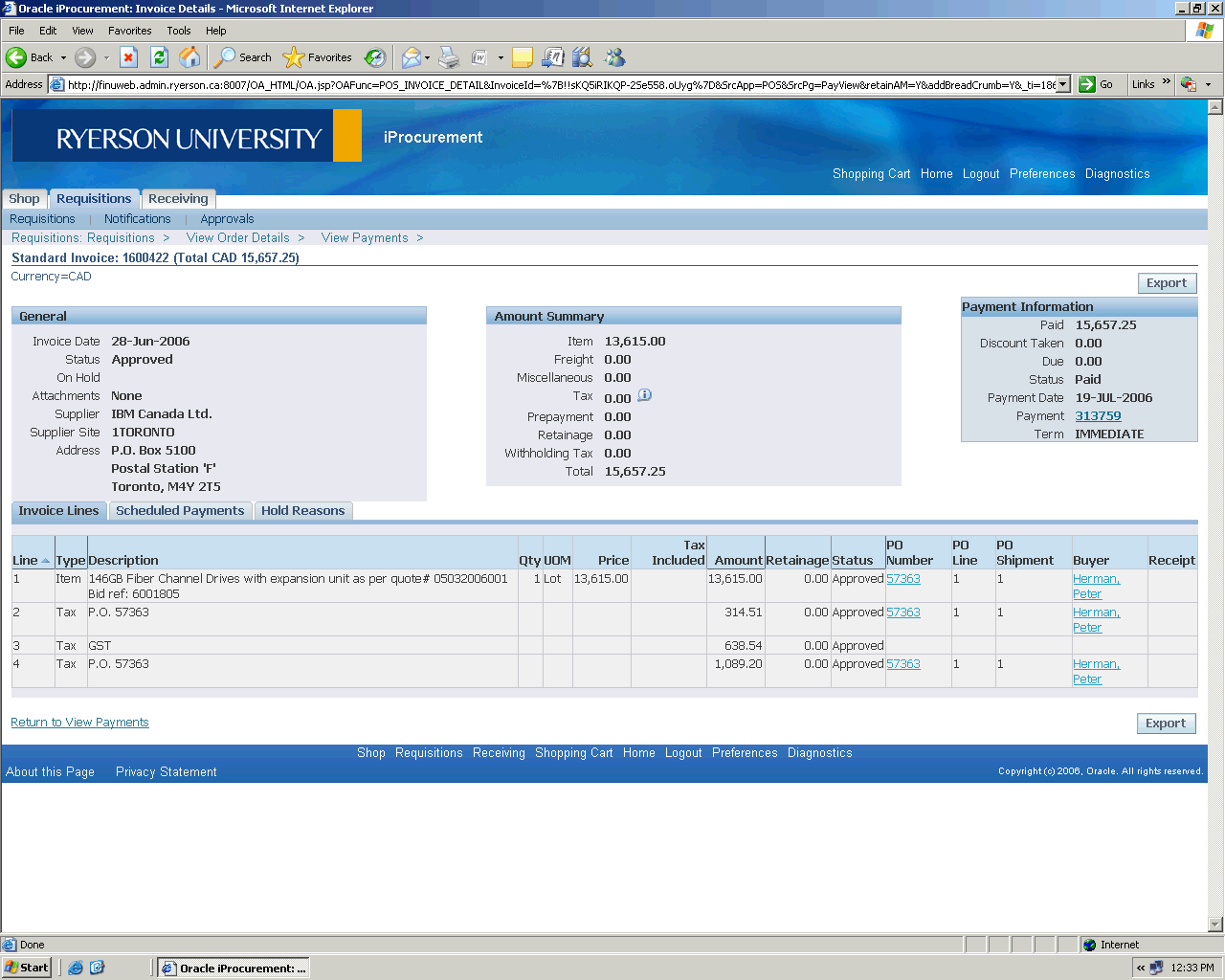Viewport: 1225px width, 980px height.
Task: Expand the Links toolbar chevron
Action: (1167, 83)
